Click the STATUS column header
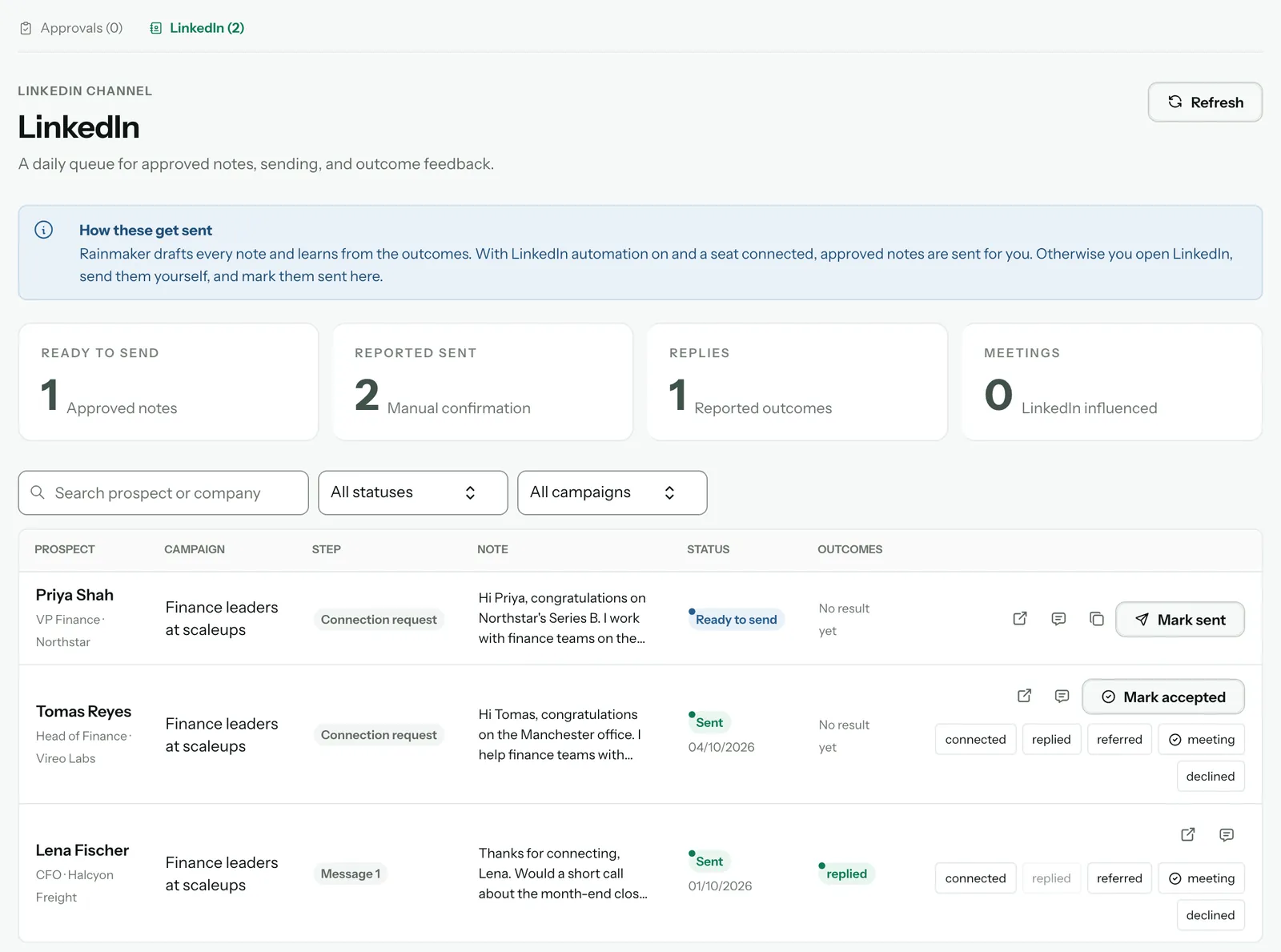Image resolution: width=1281 pixels, height=952 pixels. (708, 549)
